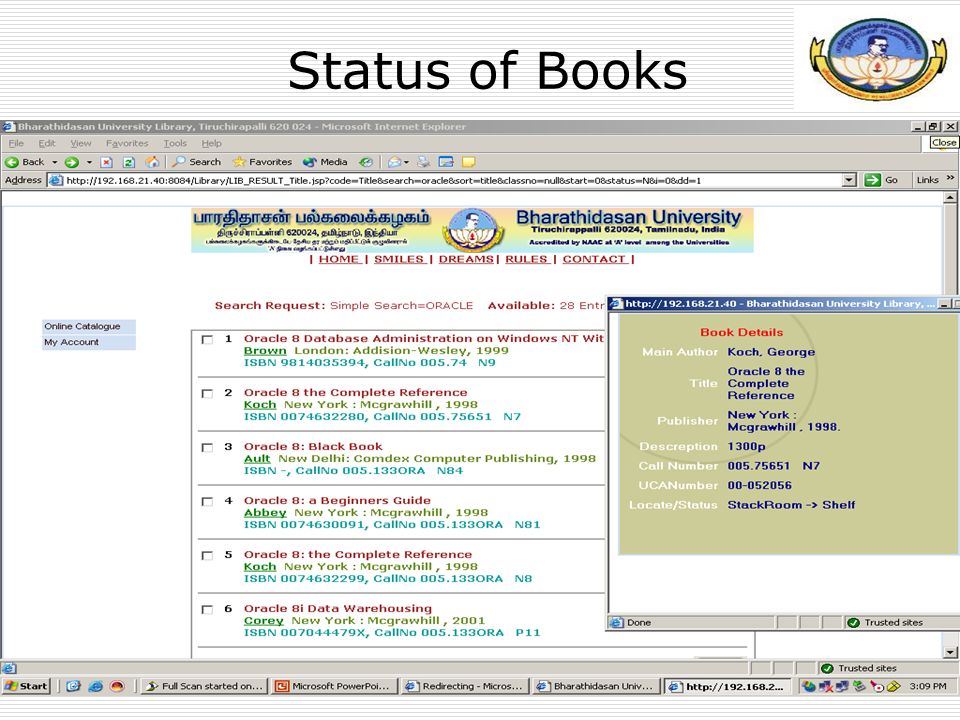Click Trusted sites zone in popup status bar
960x720 pixels.
pos(886,623)
